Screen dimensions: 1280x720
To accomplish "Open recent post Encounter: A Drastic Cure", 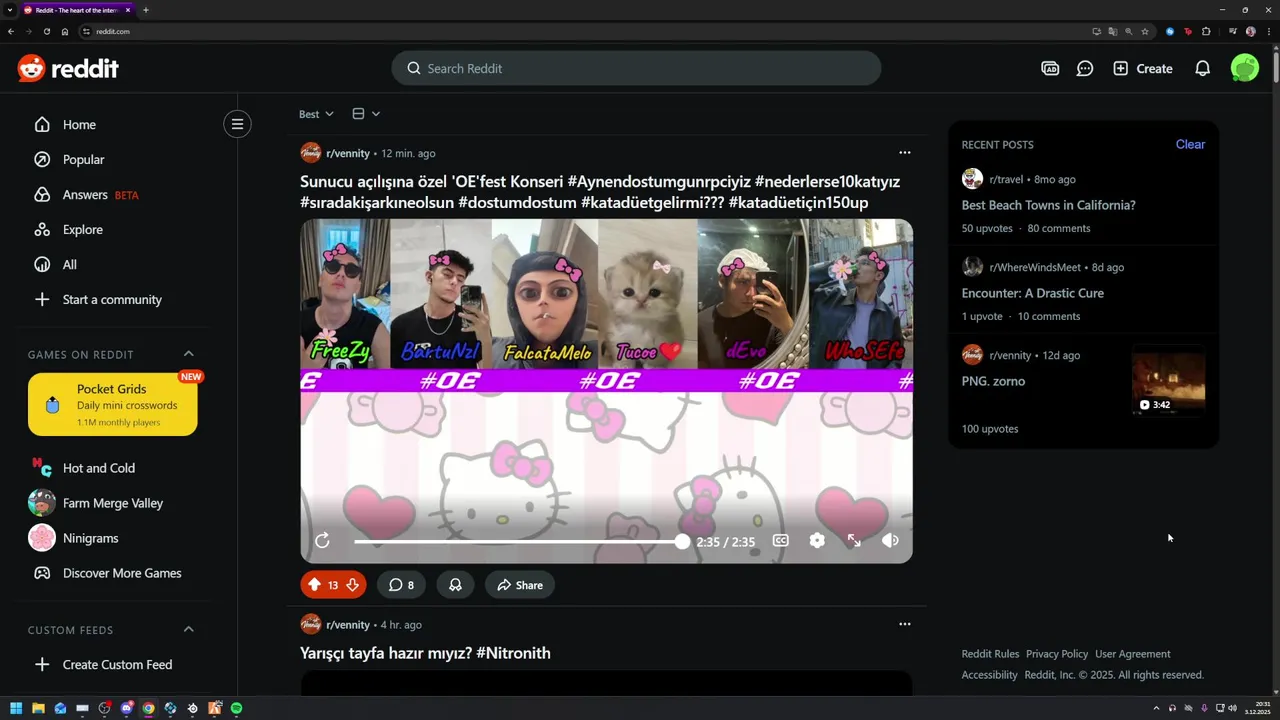I will click(x=1033, y=293).
